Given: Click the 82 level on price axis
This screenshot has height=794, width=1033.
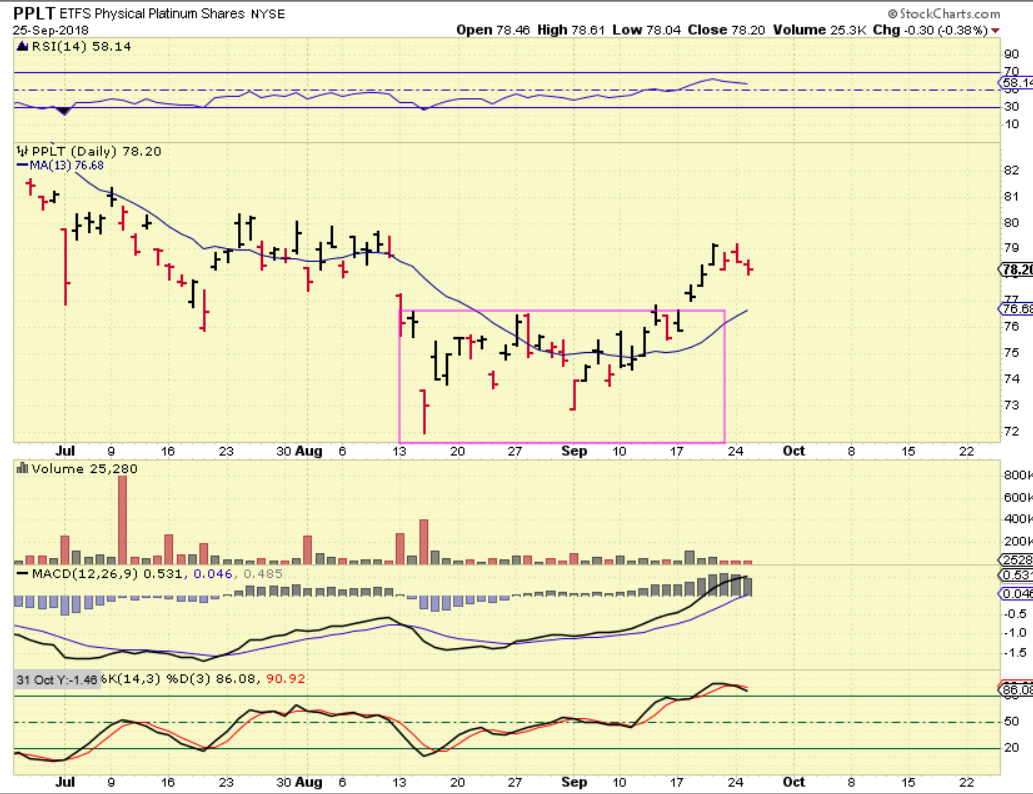Looking at the screenshot, I should [1011, 171].
